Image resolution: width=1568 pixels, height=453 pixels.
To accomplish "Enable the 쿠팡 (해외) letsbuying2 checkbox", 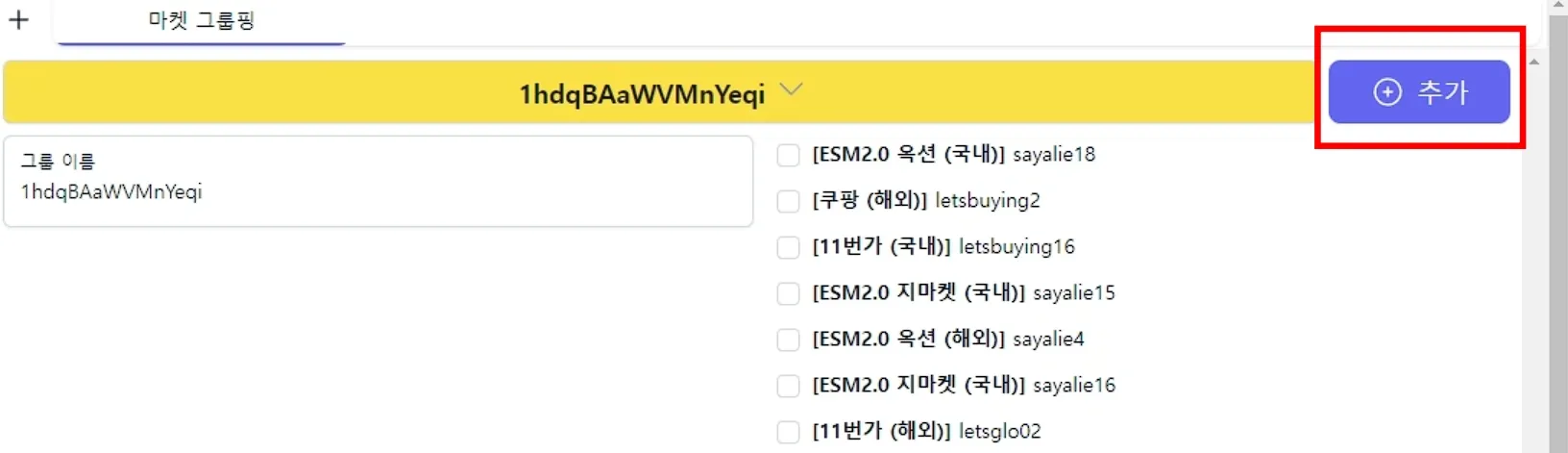I will coord(788,201).
